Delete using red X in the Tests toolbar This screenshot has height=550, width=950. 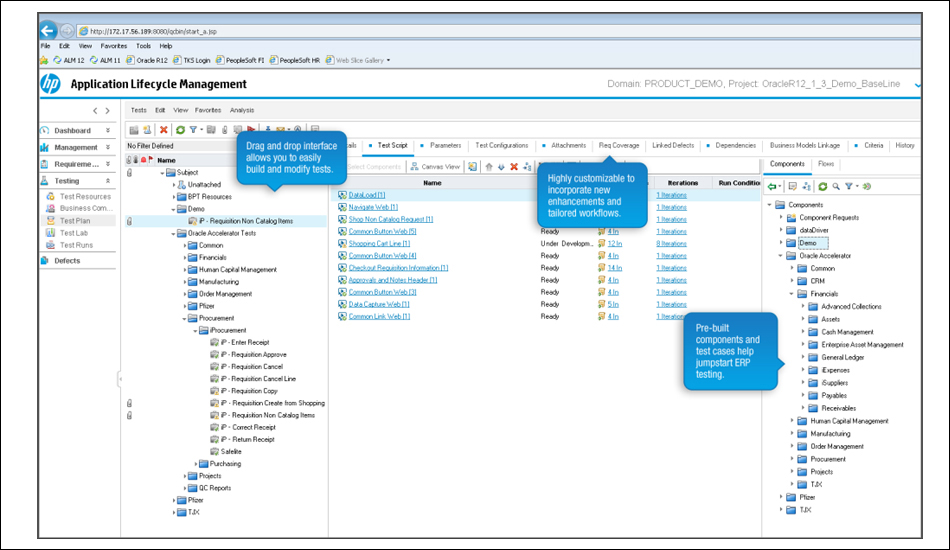tap(164, 130)
